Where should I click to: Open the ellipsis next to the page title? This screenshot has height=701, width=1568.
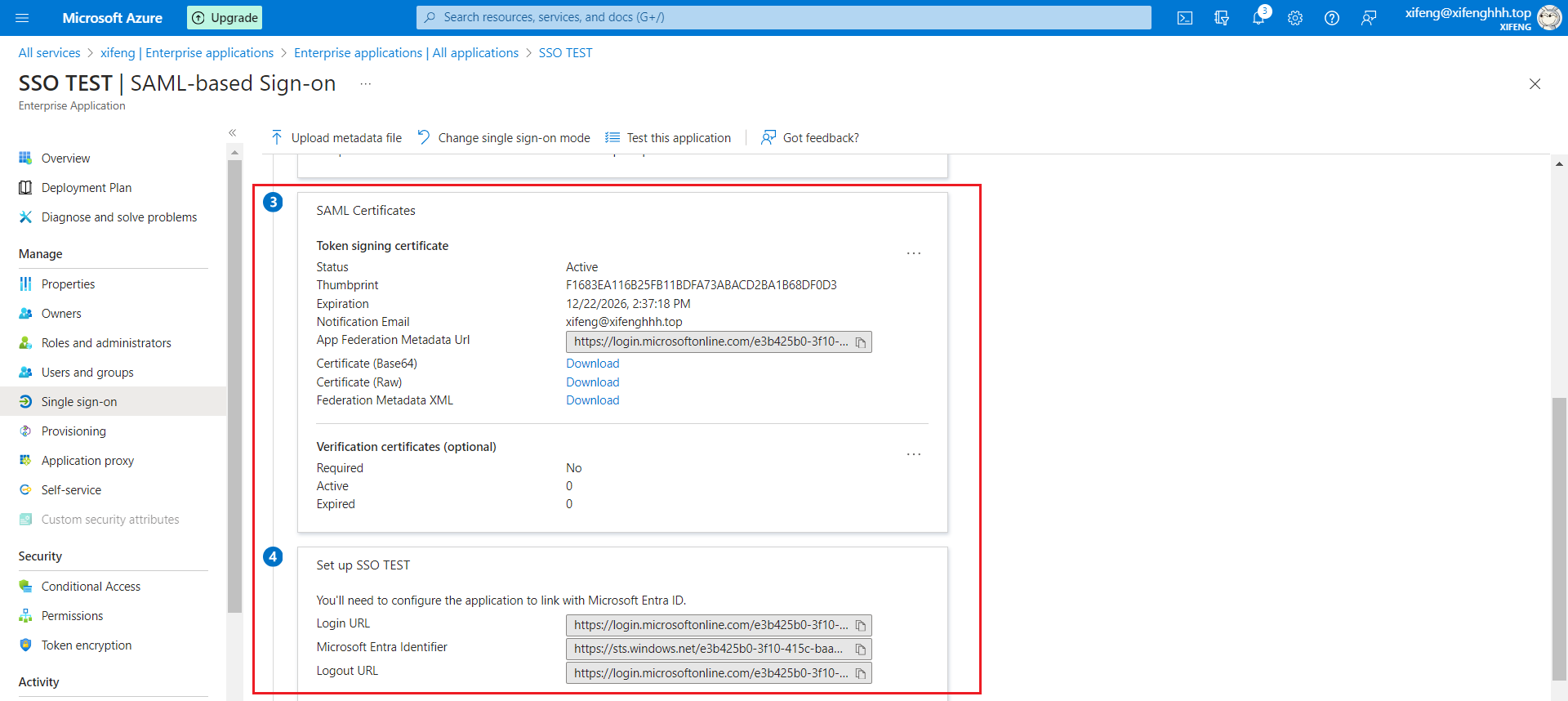[x=366, y=83]
